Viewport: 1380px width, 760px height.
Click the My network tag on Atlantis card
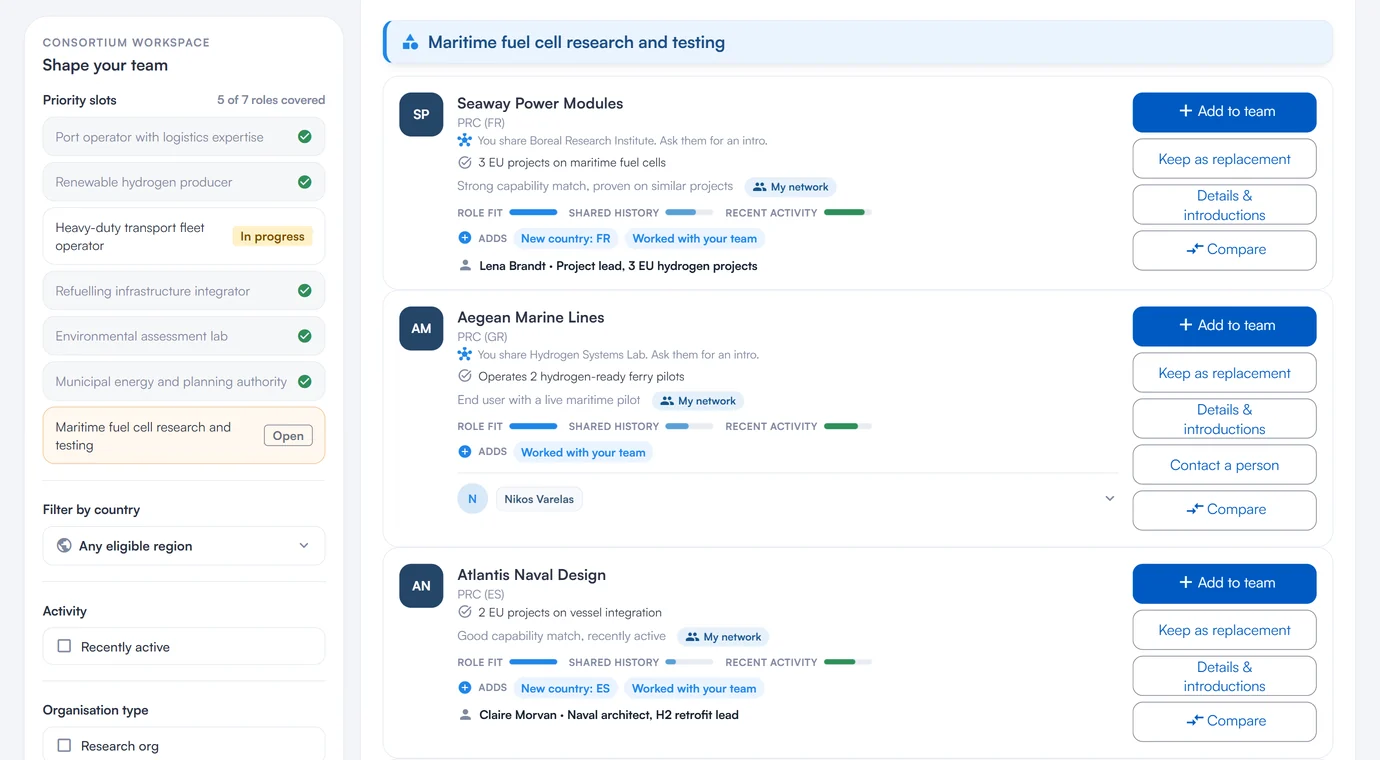coord(723,637)
